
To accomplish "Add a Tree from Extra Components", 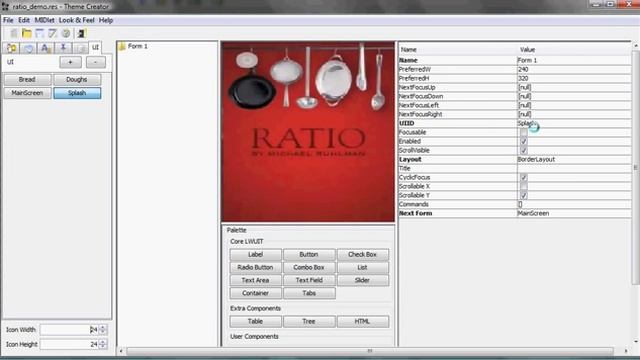I will point(309,322).
